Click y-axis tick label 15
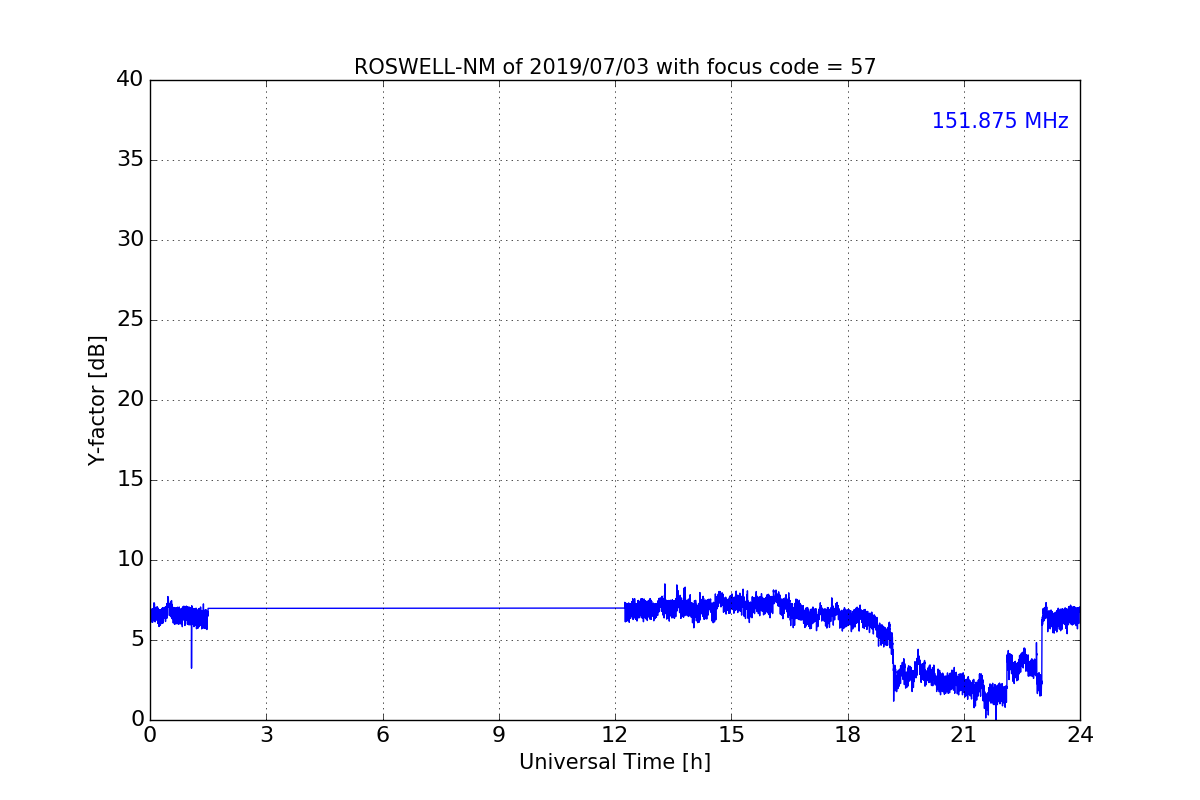This screenshot has width=1200, height=800. 130,480
